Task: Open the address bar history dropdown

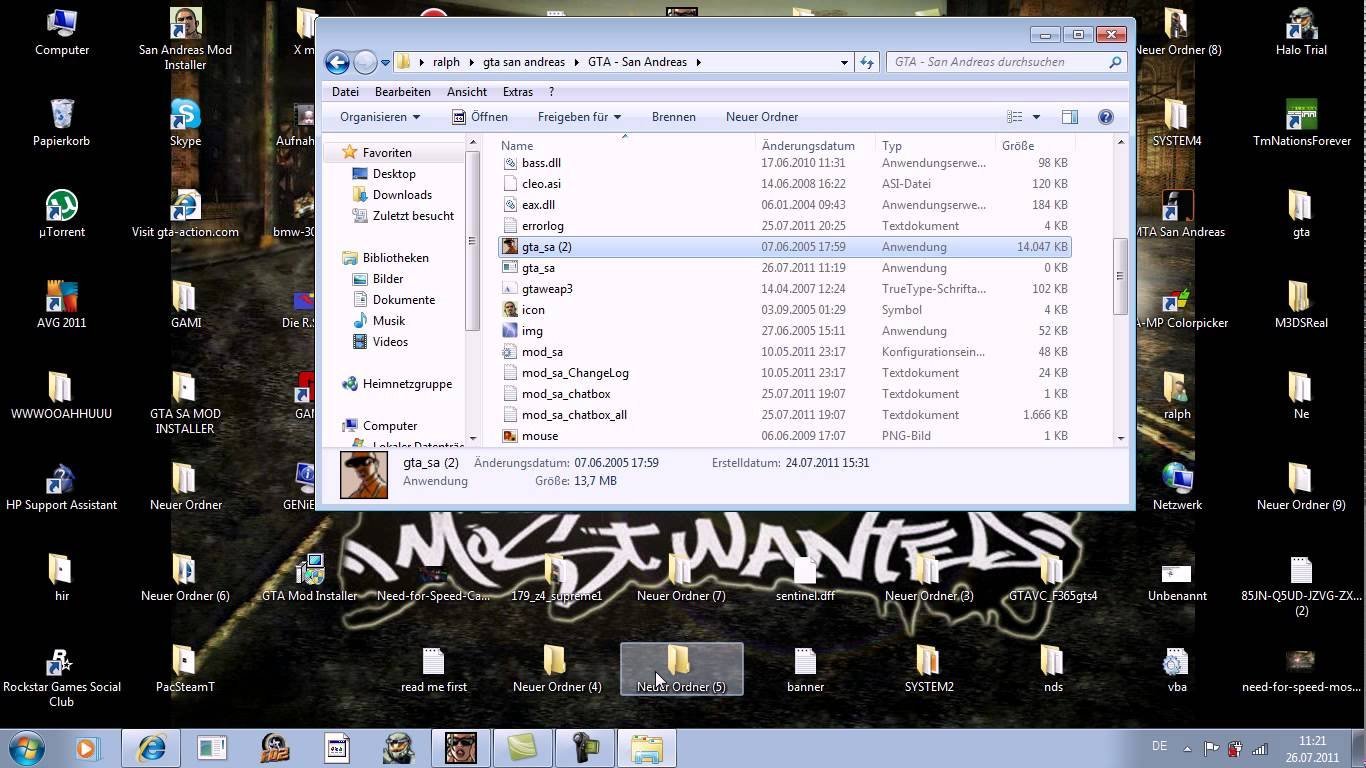Action: click(844, 62)
